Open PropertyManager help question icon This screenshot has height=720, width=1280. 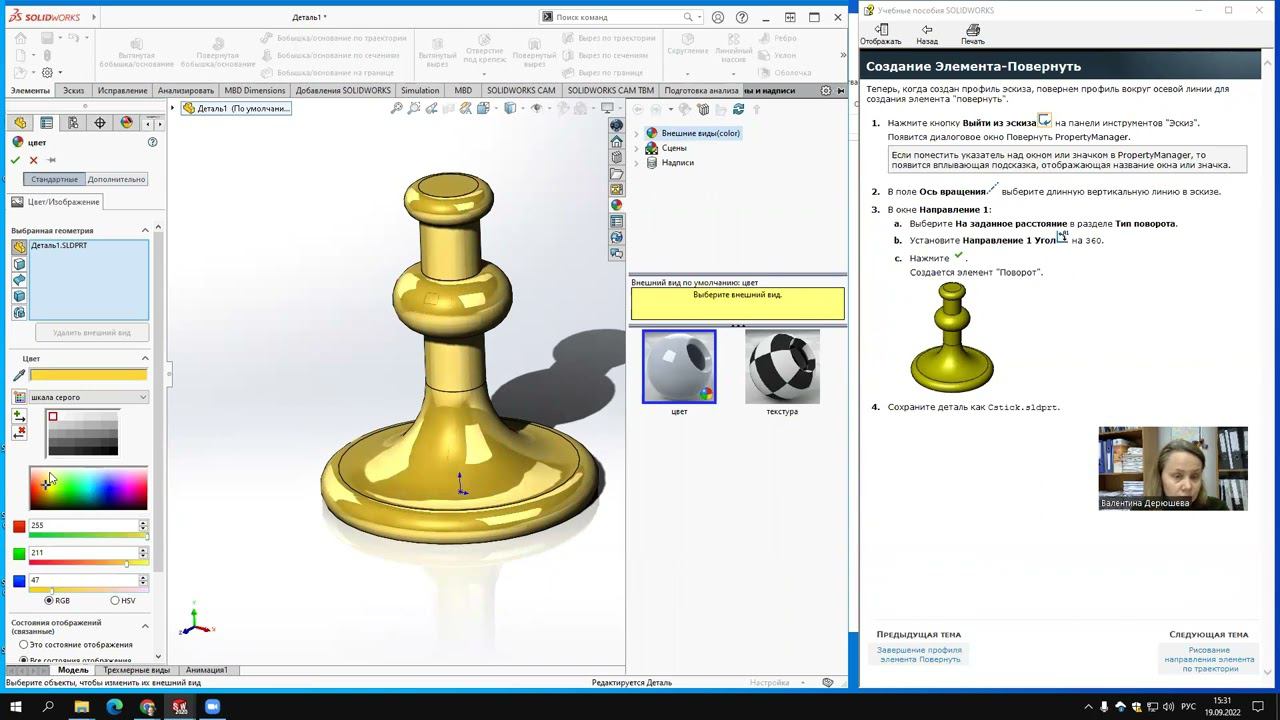pyautogui.click(x=153, y=142)
